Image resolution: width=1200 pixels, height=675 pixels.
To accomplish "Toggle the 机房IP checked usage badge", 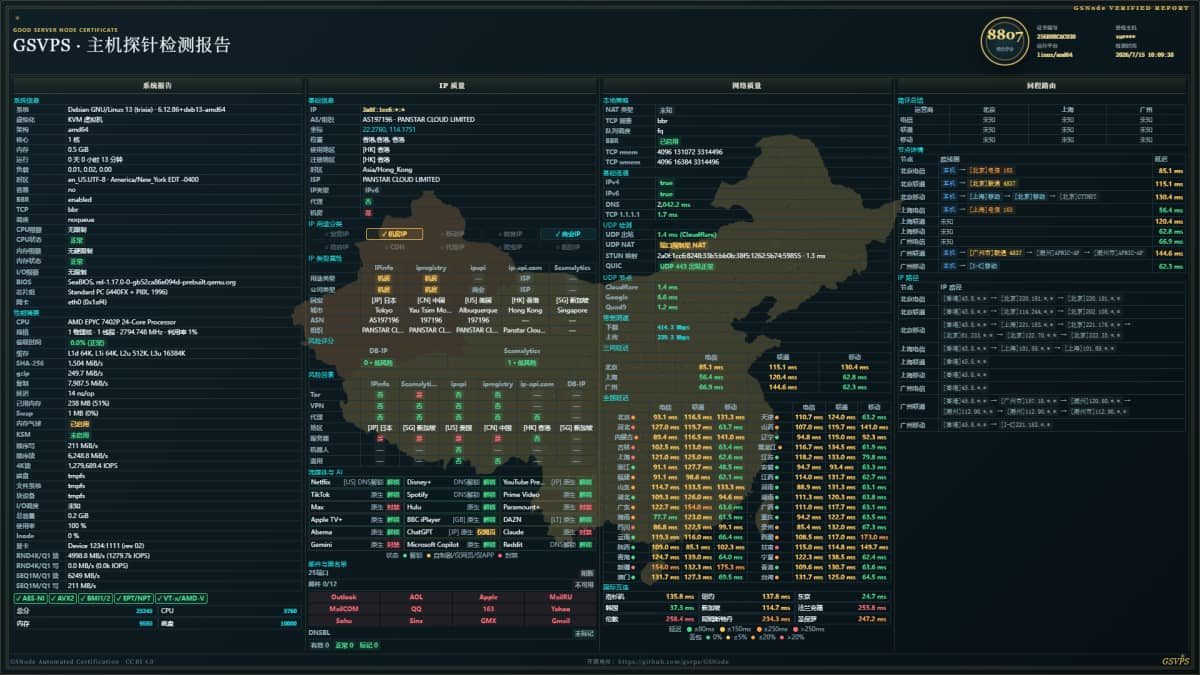I will [x=394, y=234].
